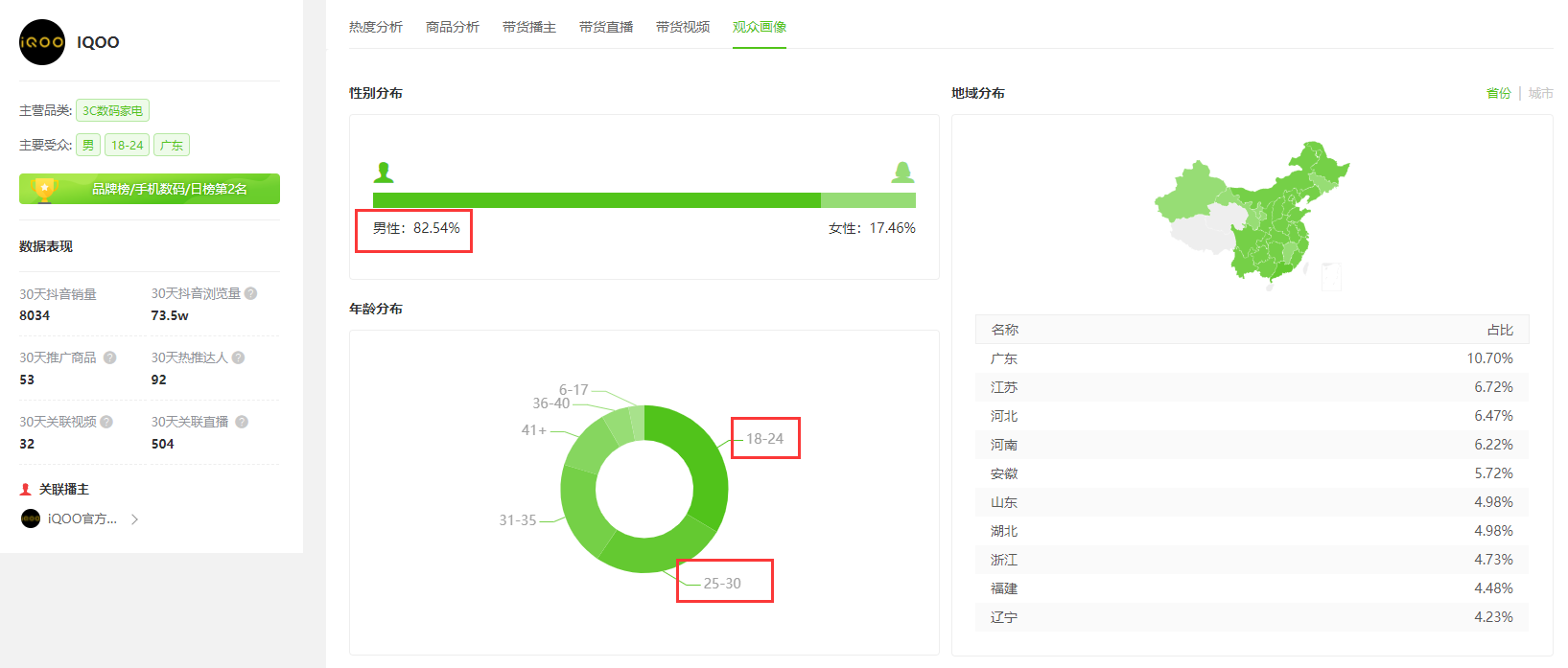Click the 广东 audience tag
Screen dimensions: 1568x668
point(172,146)
